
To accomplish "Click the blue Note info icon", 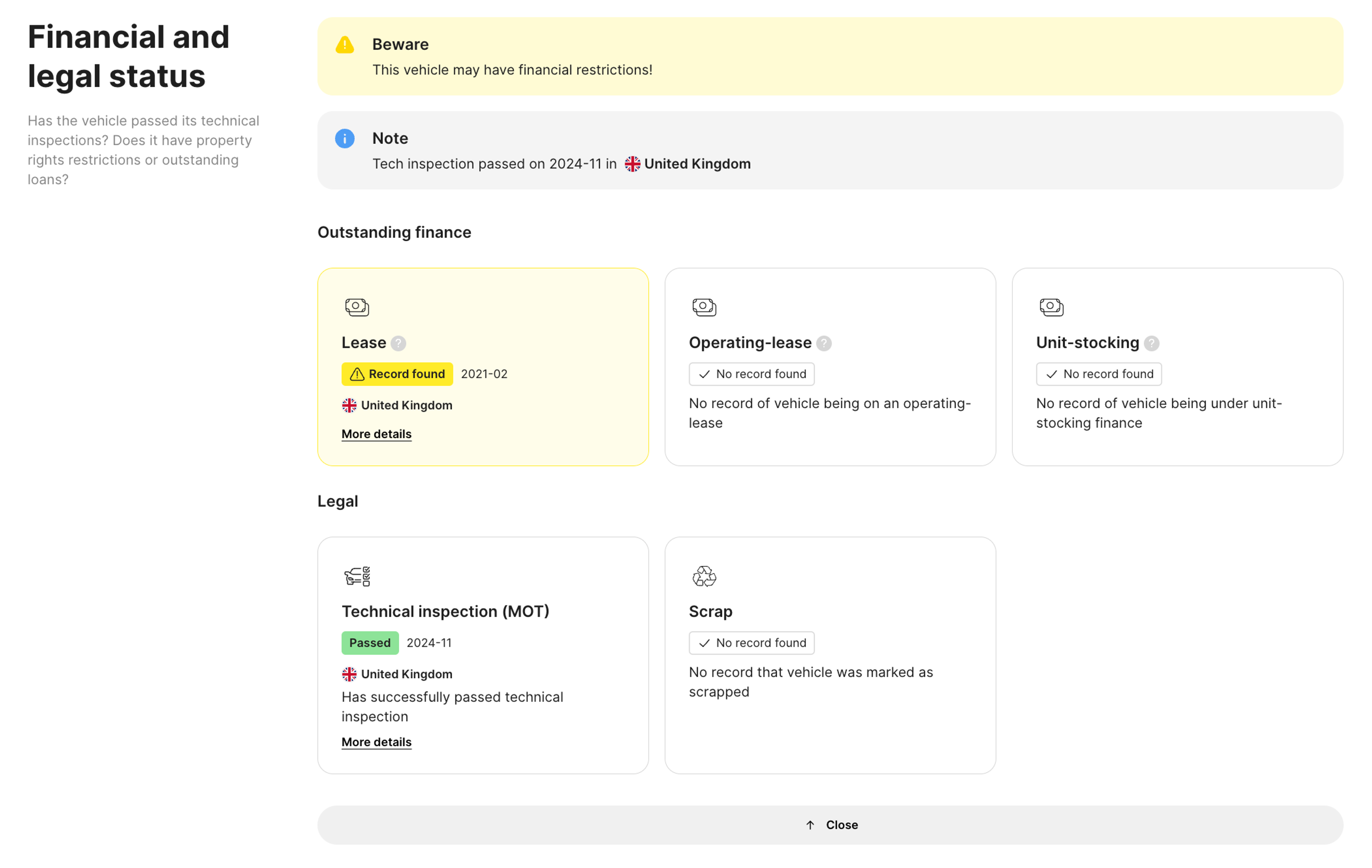I will click(344, 138).
